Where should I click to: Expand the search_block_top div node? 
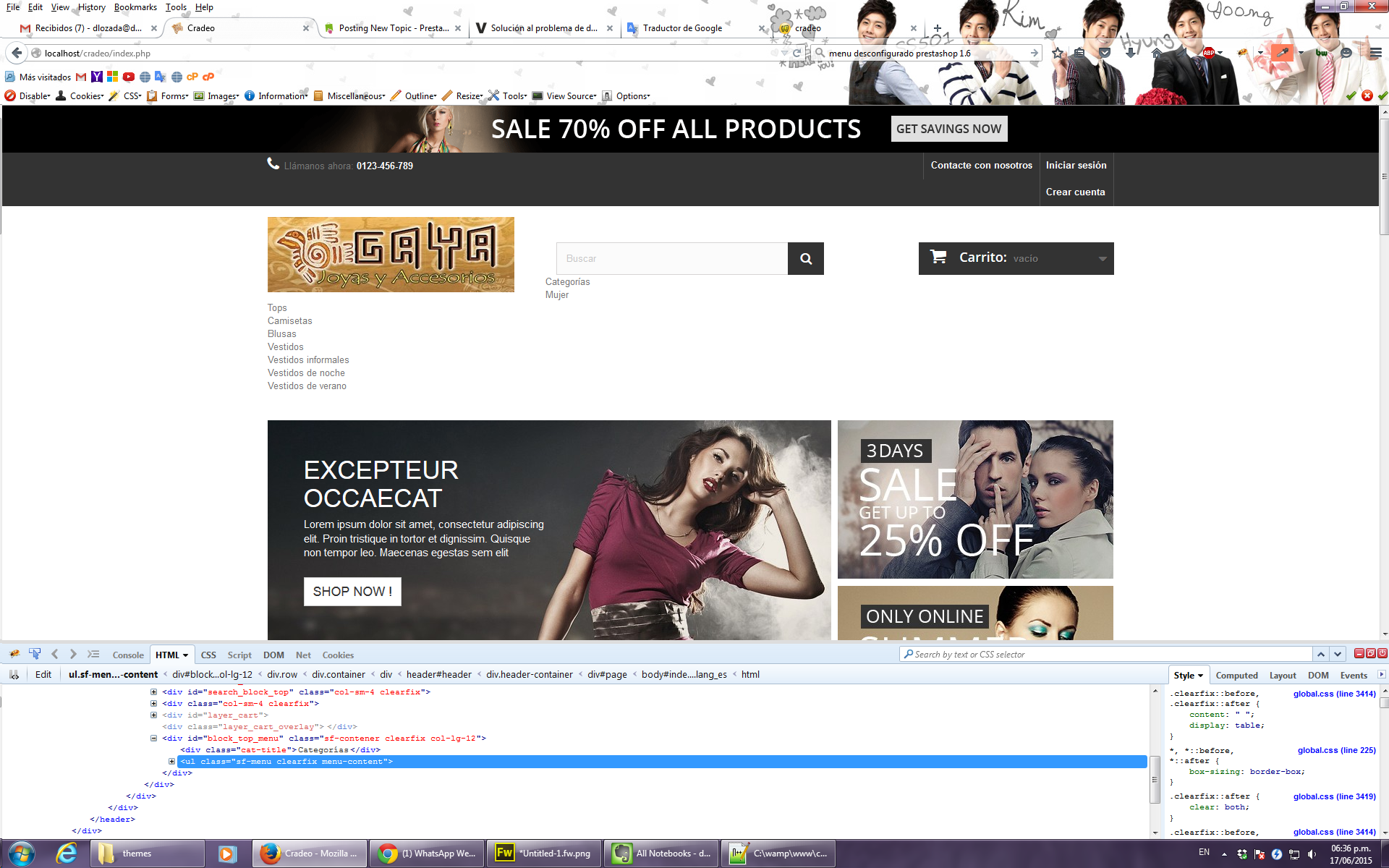[153, 692]
